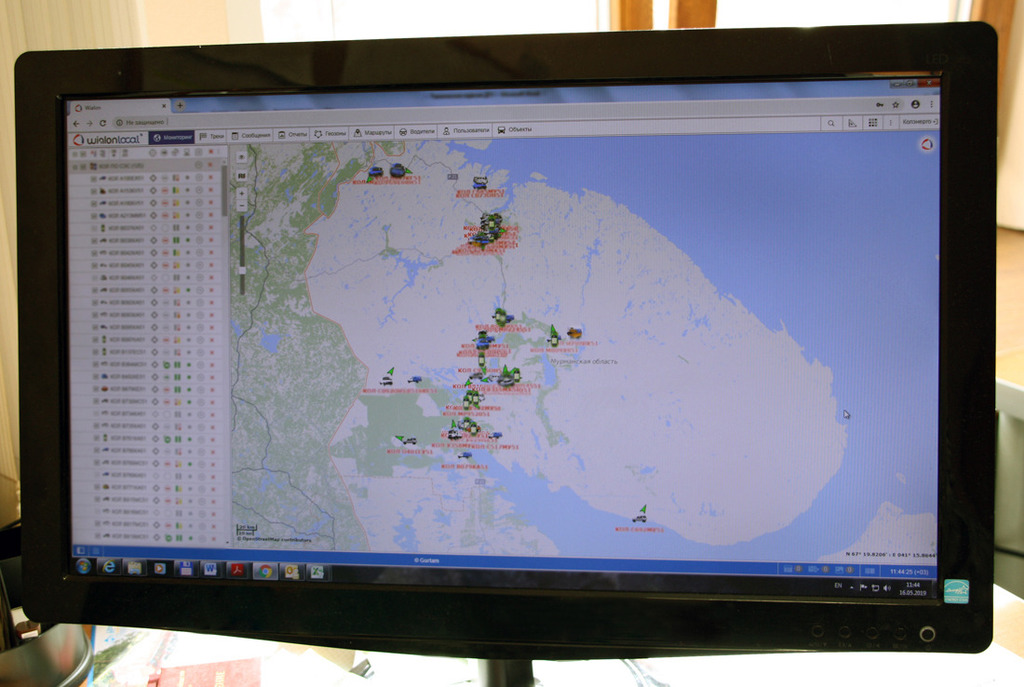Click the orange vehicle icon east of the cluster

click(x=574, y=333)
